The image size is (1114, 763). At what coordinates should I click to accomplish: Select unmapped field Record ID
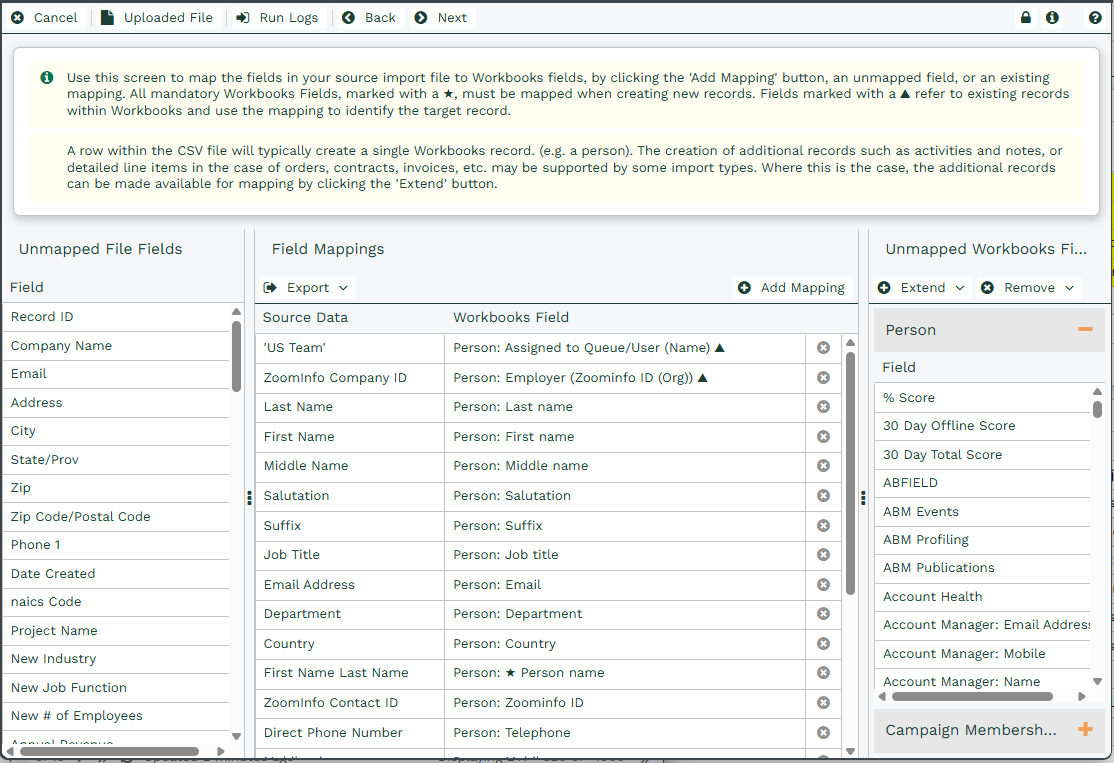point(116,317)
